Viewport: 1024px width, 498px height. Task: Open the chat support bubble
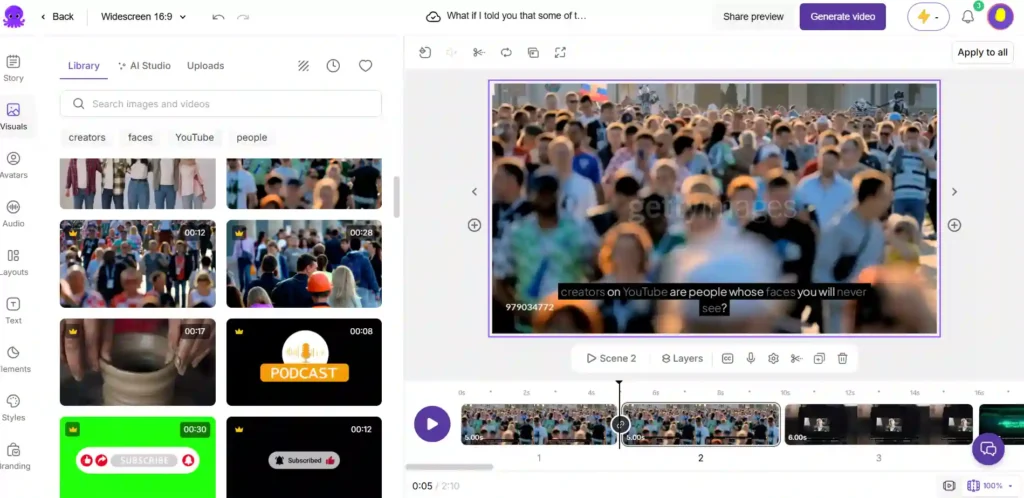tap(988, 449)
